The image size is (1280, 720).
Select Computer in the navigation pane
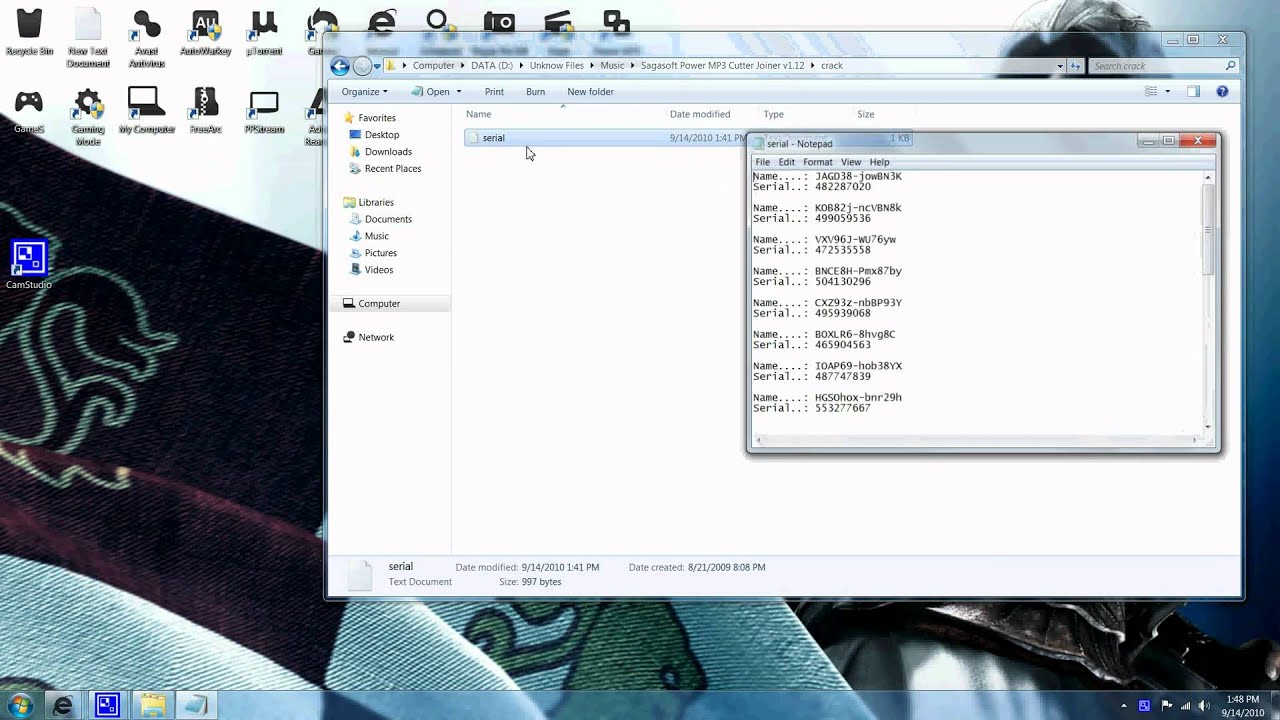pyautogui.click(x=379, y=304)
